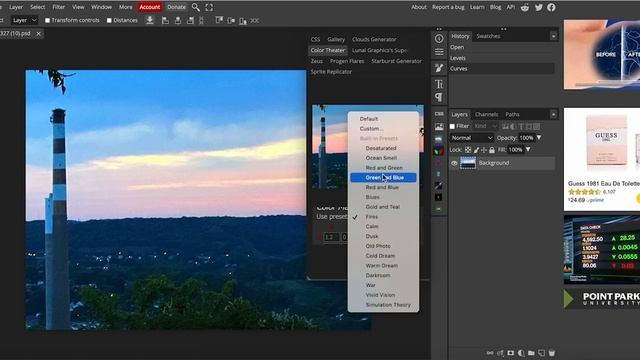
Task: Open the search magnifier icon
Action: (196, 7)
